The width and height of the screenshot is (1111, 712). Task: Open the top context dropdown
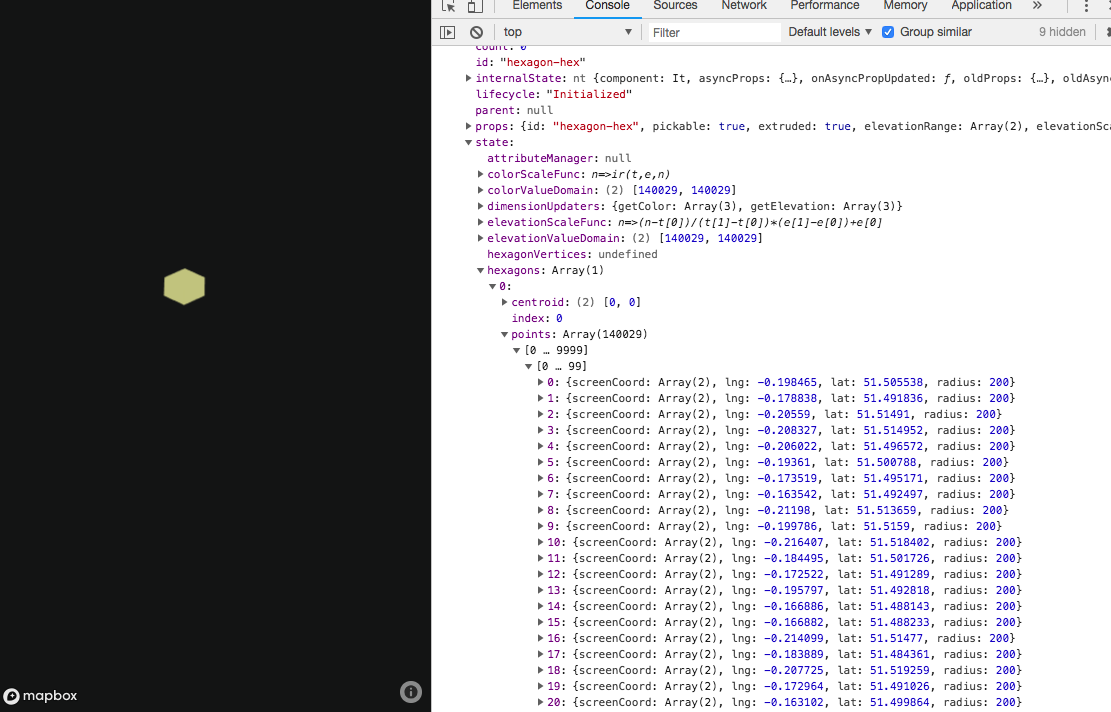567,32
